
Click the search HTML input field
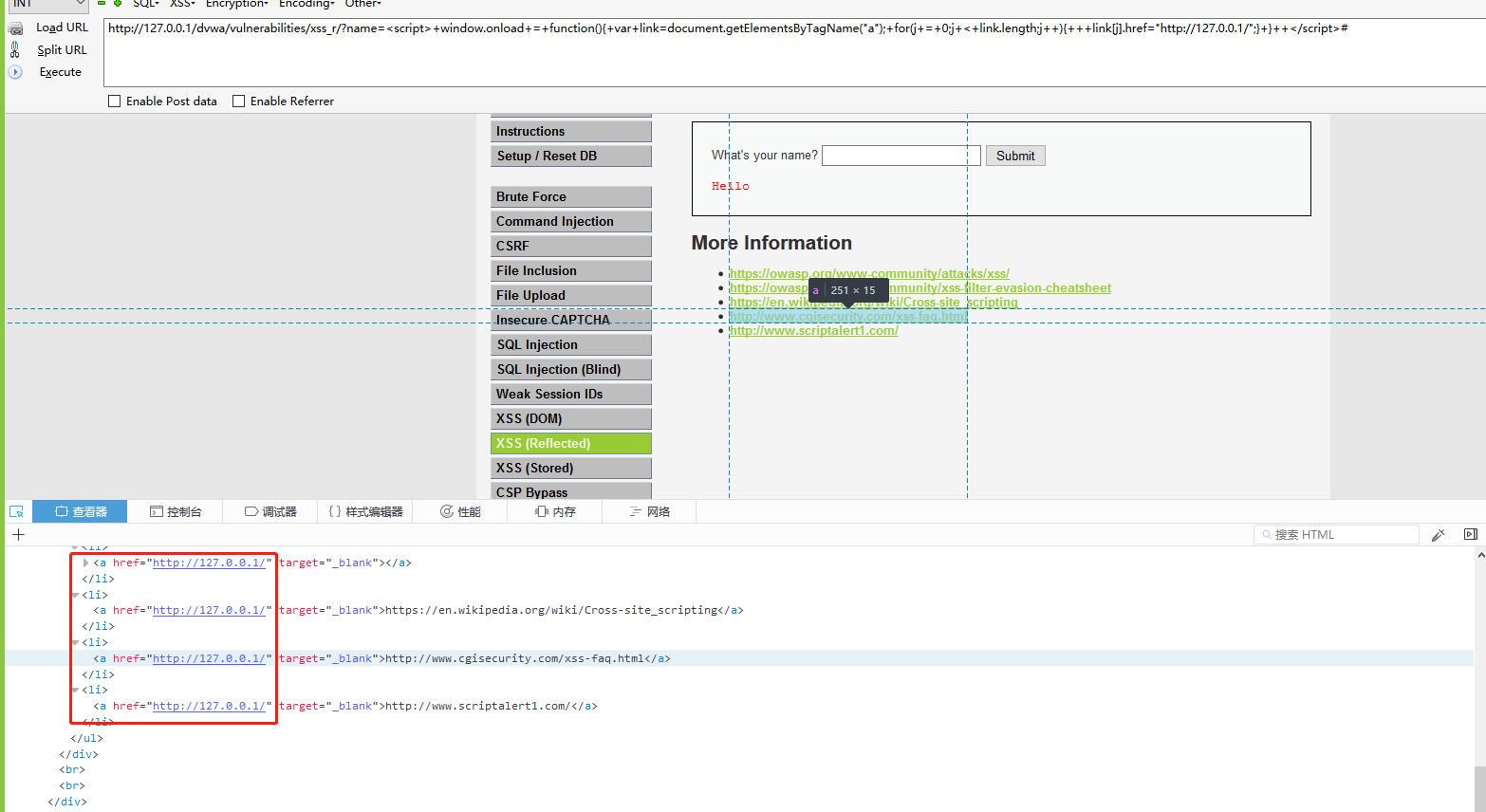pyautogui.click(x=1336, y=534)
